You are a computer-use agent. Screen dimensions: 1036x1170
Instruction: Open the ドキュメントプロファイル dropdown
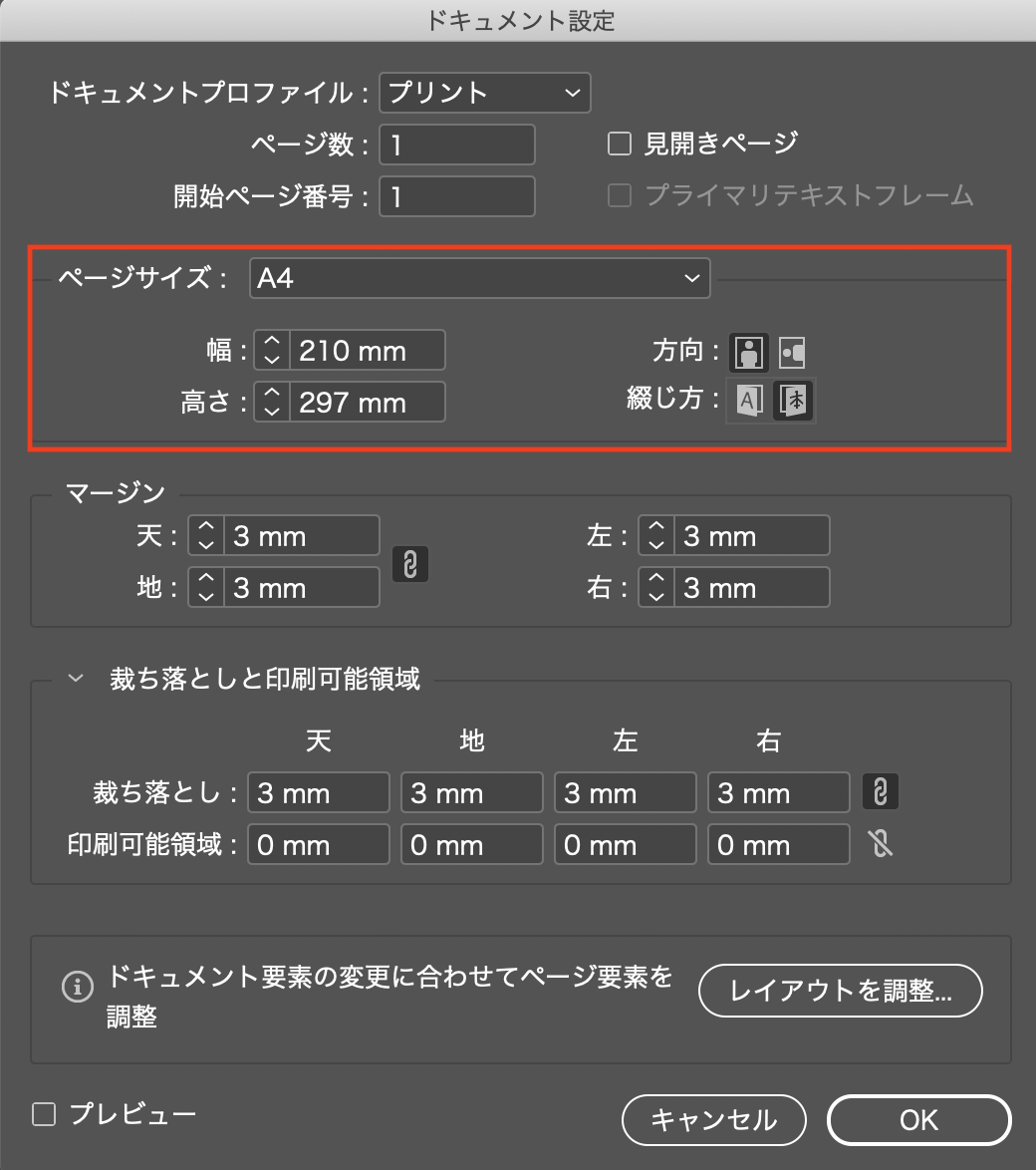486,93
